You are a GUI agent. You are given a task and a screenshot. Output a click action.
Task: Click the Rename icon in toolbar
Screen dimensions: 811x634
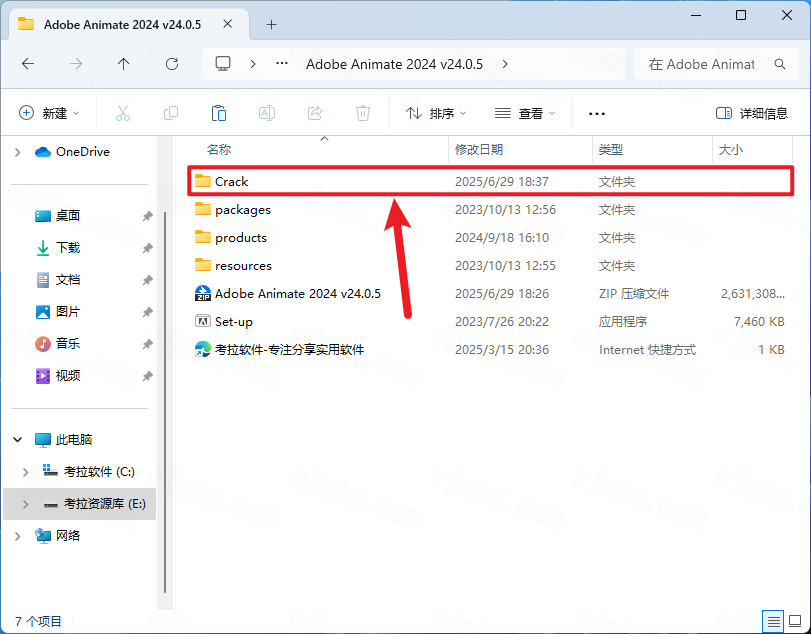tap(267, 114)
